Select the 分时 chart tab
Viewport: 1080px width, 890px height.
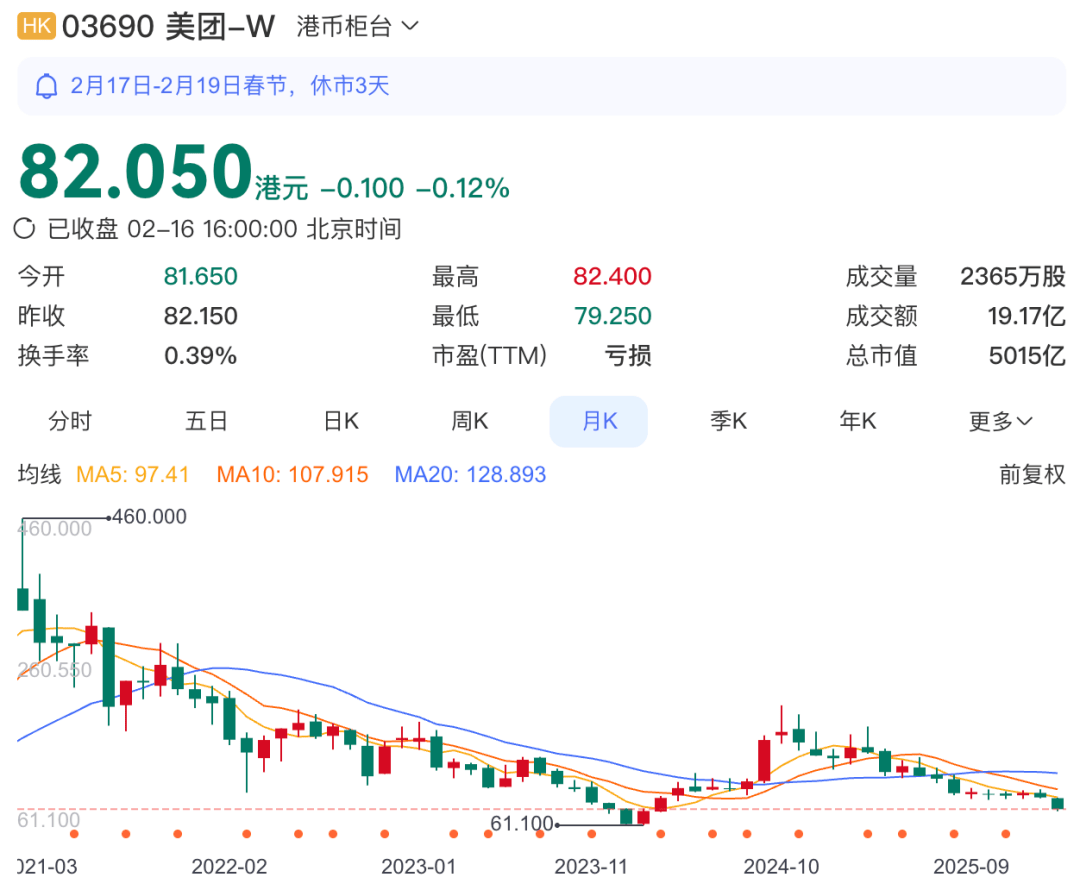pyautogui.click(x=70, y=421)
